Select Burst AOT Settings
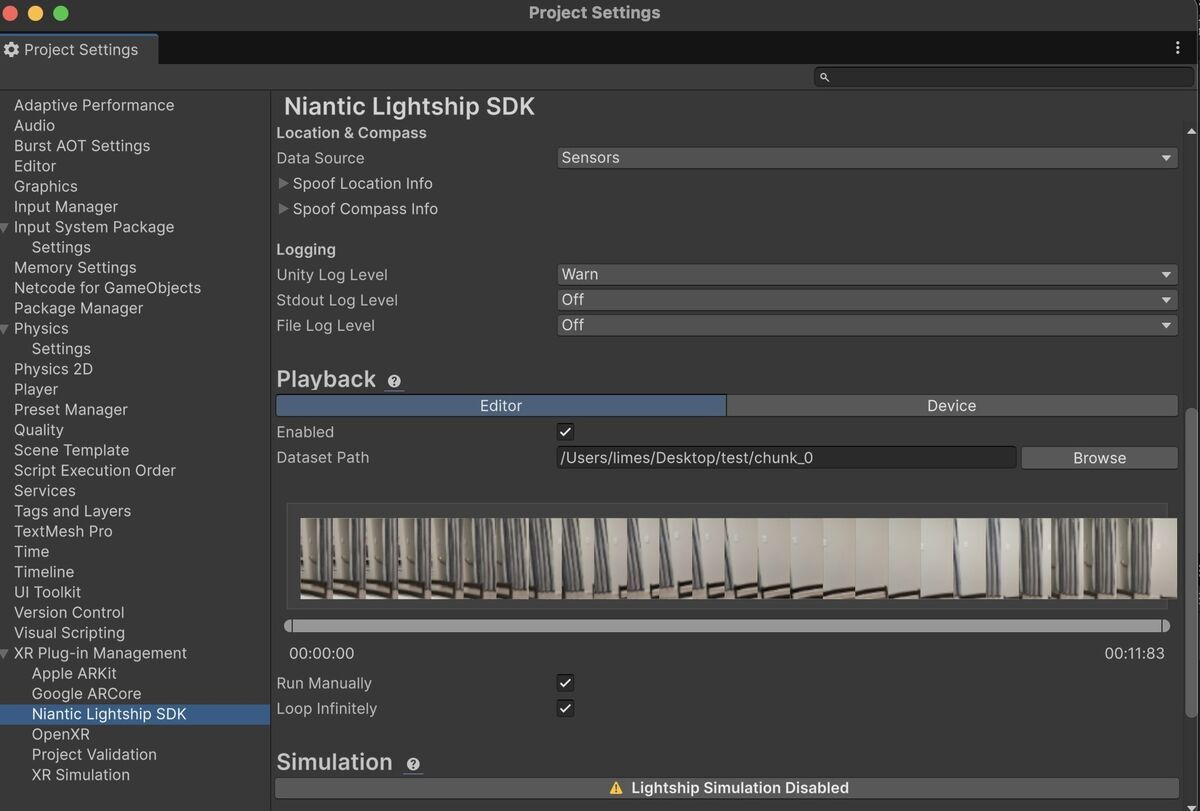 click(x=82, y=146)
